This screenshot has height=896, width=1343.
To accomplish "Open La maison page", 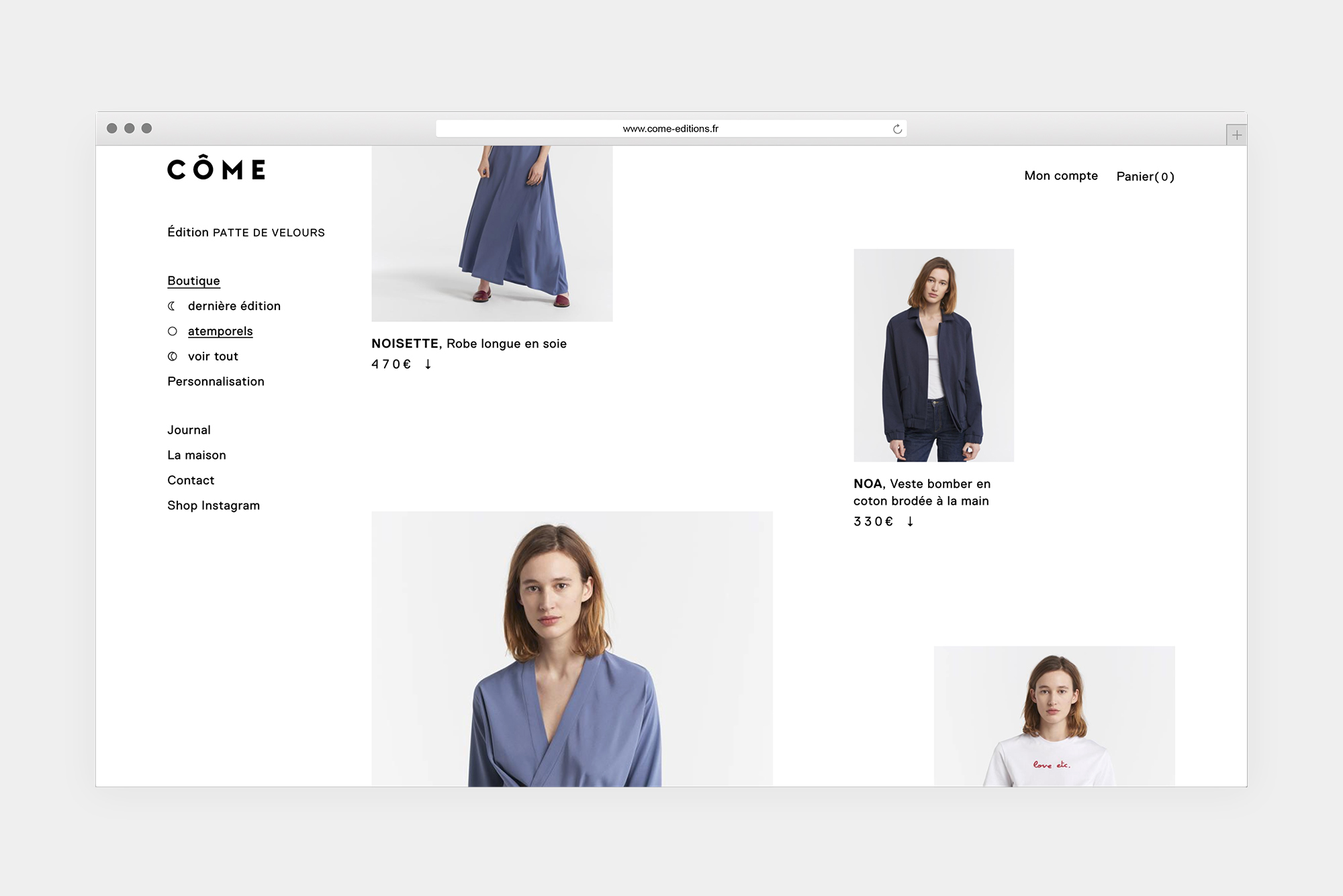I will tap(196, 455).
